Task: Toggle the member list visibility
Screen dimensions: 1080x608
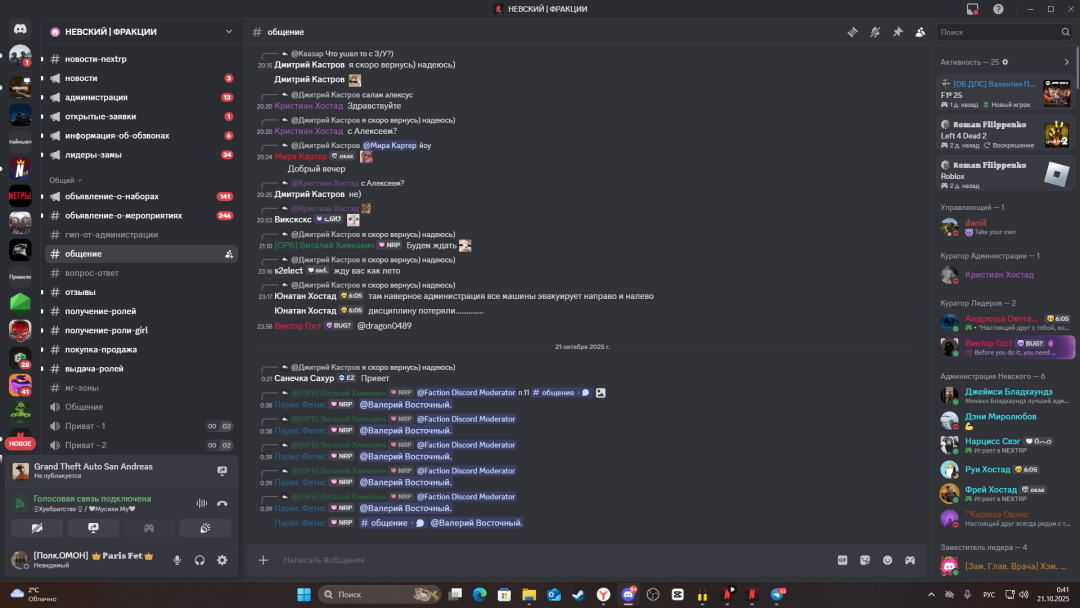Action: [920, 32]
